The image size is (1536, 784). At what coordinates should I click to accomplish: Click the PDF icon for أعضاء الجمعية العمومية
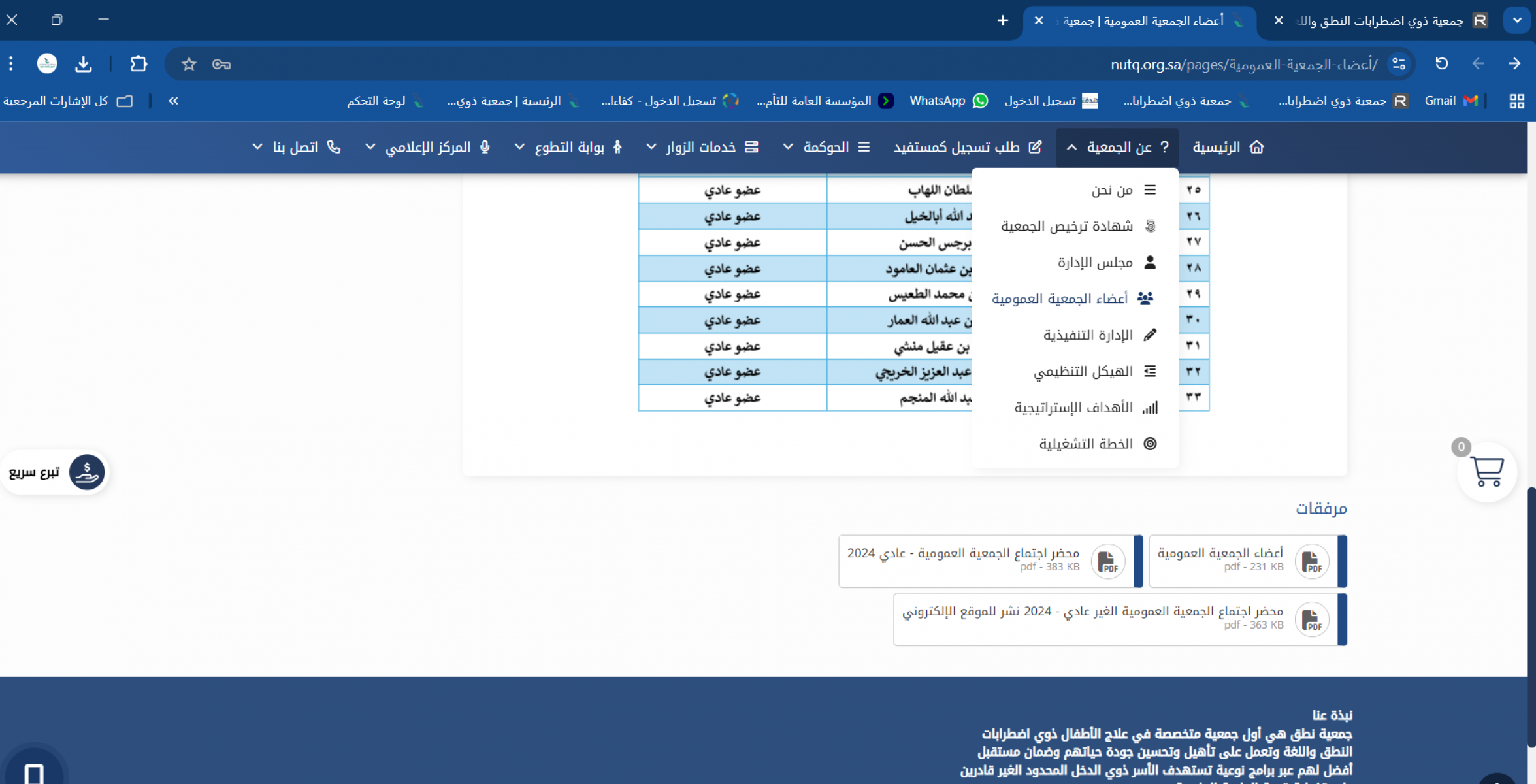click(1311, 561)
